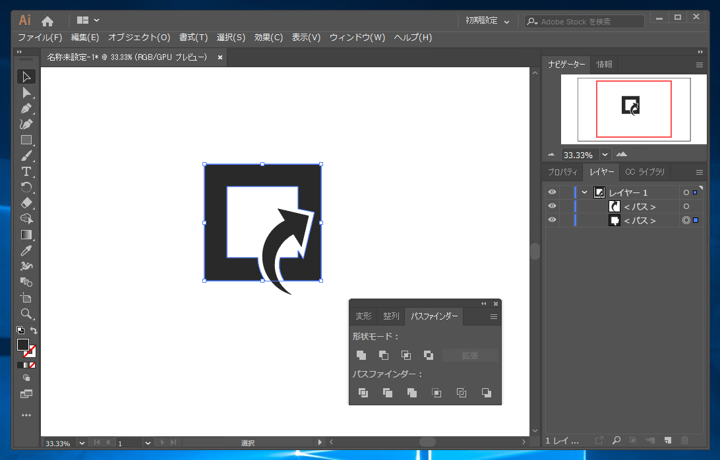Viewport: 720px width, 460px height.
Task: Click the drawing mode icon
Action: click(26, 378)
